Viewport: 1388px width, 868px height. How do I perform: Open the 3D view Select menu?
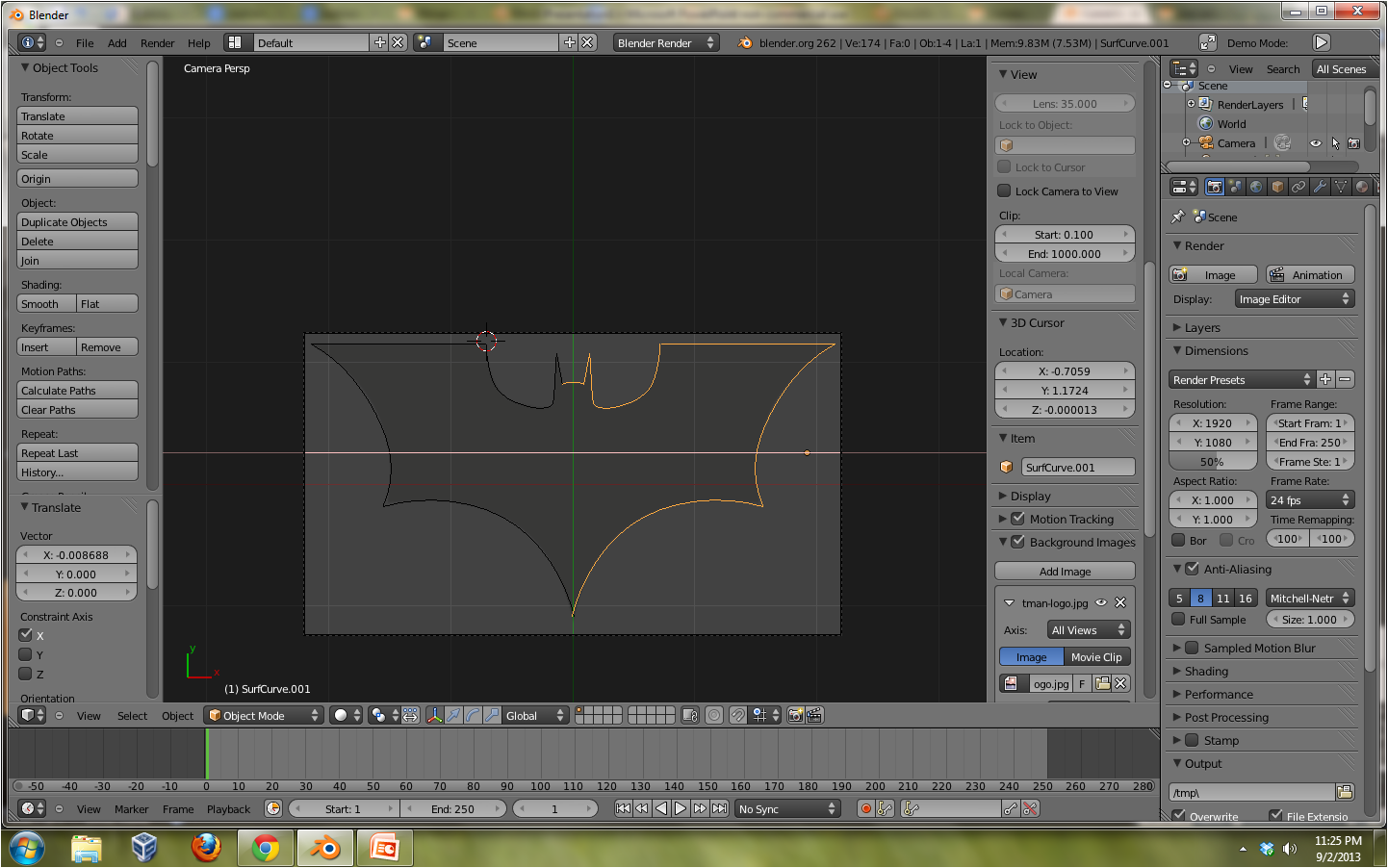[x=132, y=716]
